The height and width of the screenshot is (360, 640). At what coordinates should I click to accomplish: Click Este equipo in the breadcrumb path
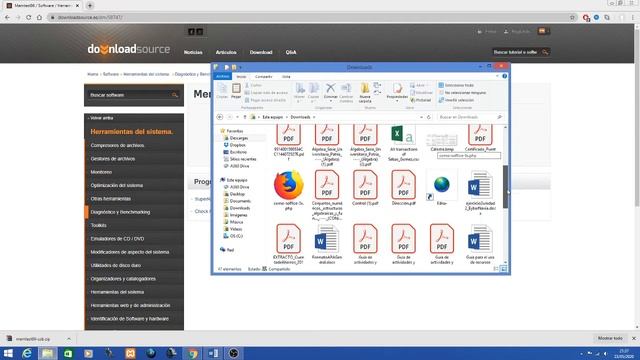click(272, 117)
